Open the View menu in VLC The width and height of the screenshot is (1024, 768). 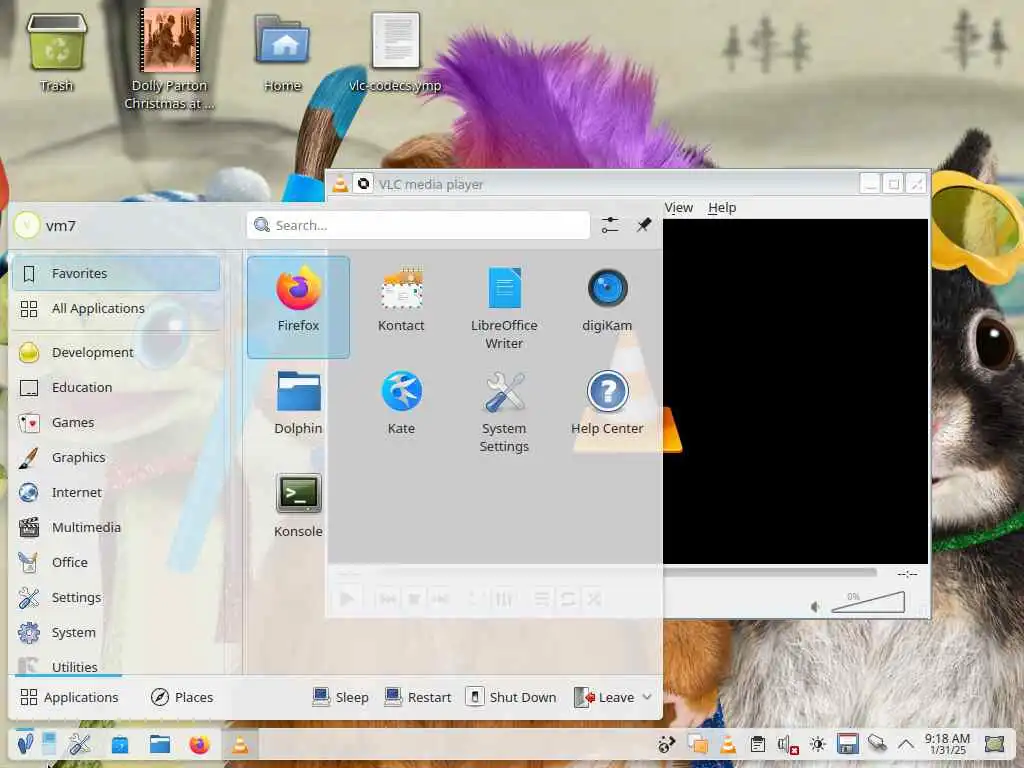point(679,208)
